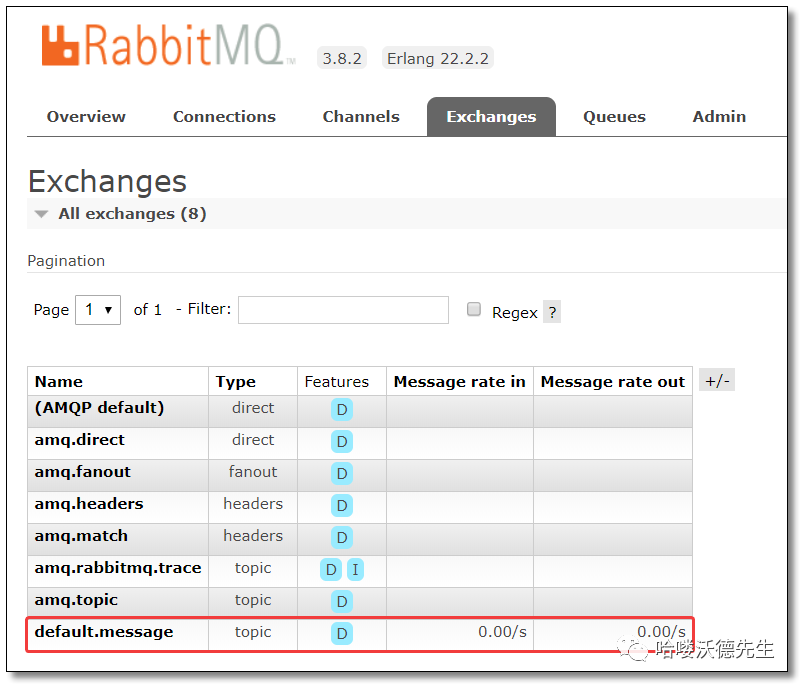Click the +/- columns button

point(717,381)
